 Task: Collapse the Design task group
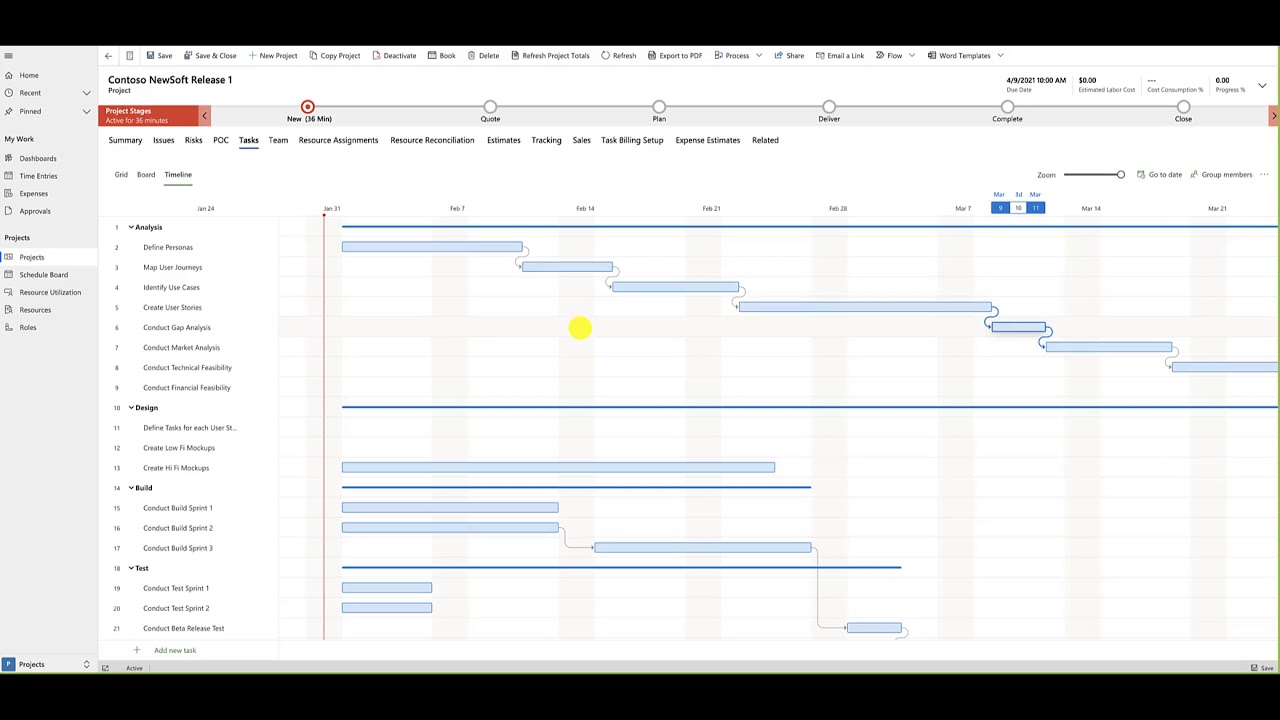[131, 408]
